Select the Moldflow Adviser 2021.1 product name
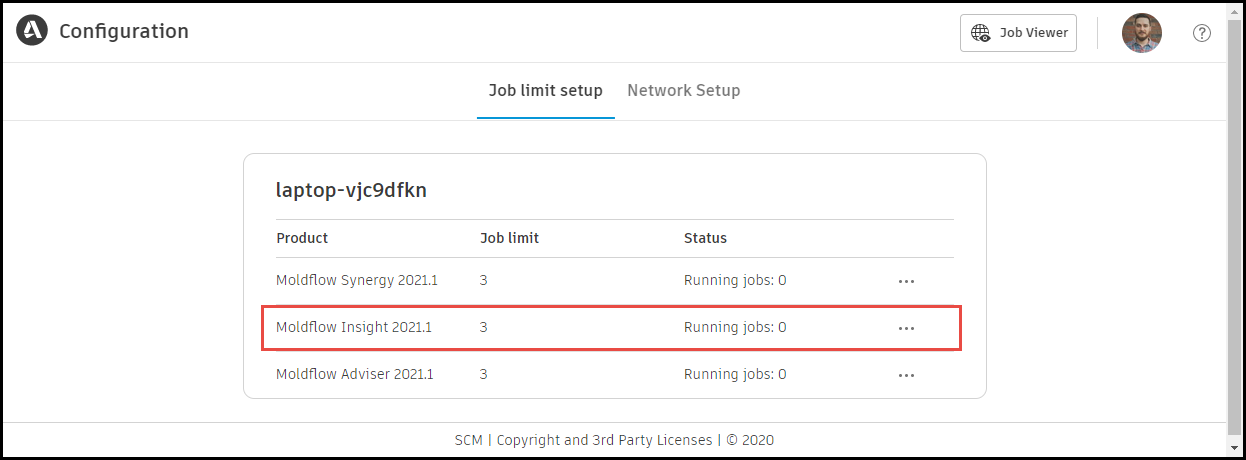Screen dimensions: 1246x460 [355, 375]
